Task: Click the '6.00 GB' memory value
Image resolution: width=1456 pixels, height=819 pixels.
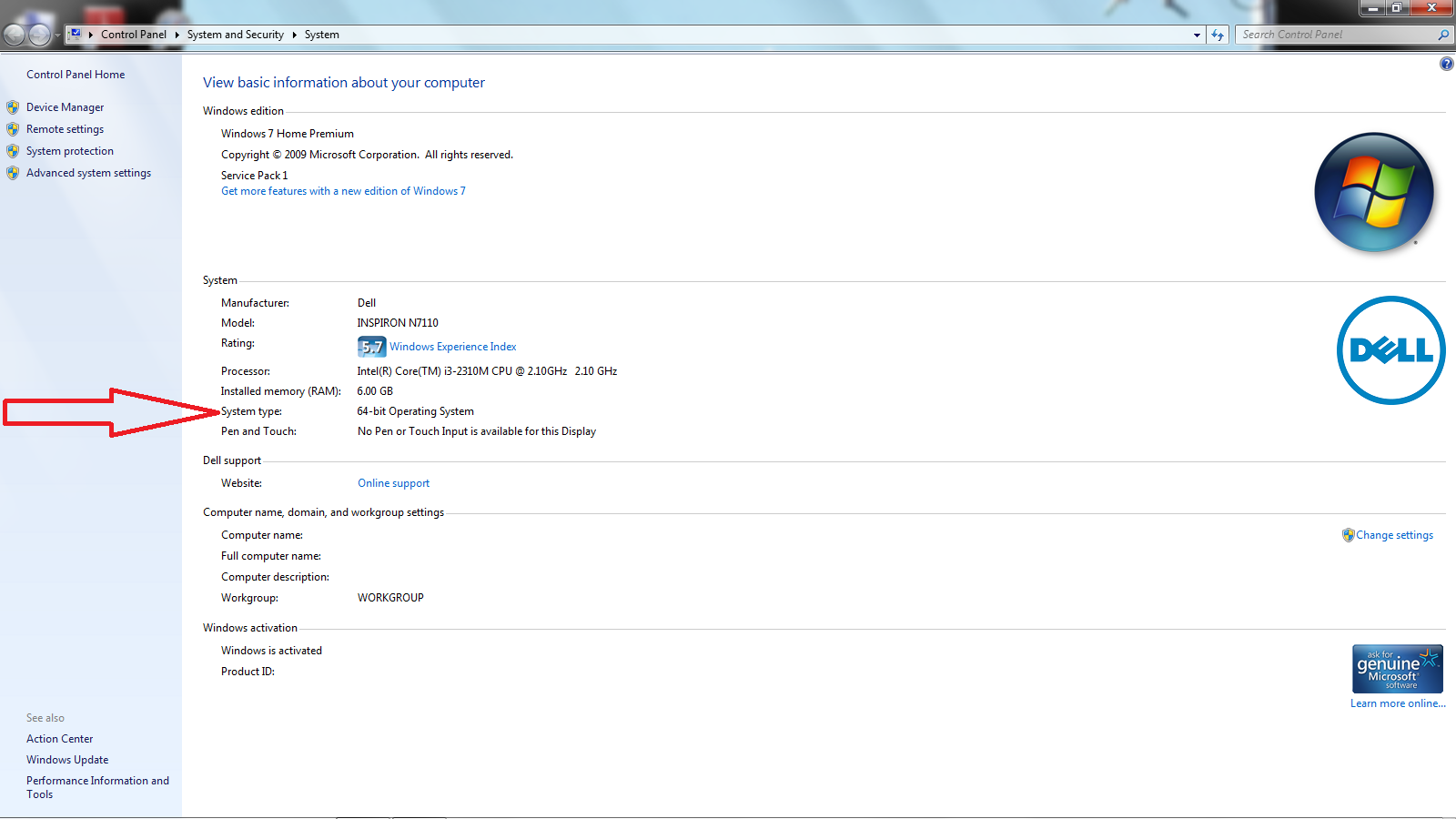Action: coord(375,391)
